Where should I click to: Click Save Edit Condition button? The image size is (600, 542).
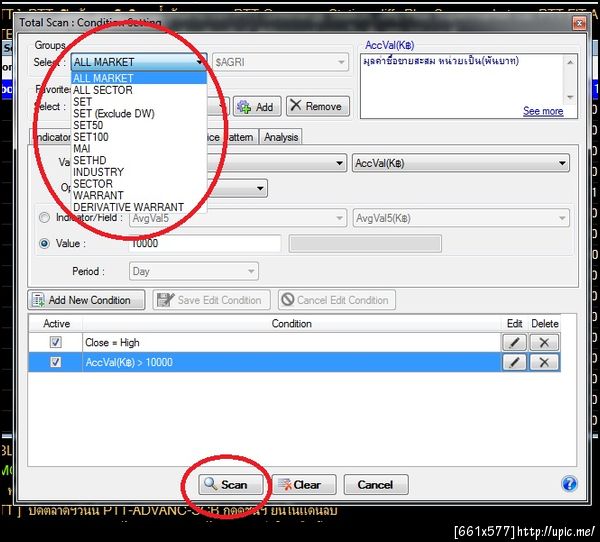[x=212, y=300]
